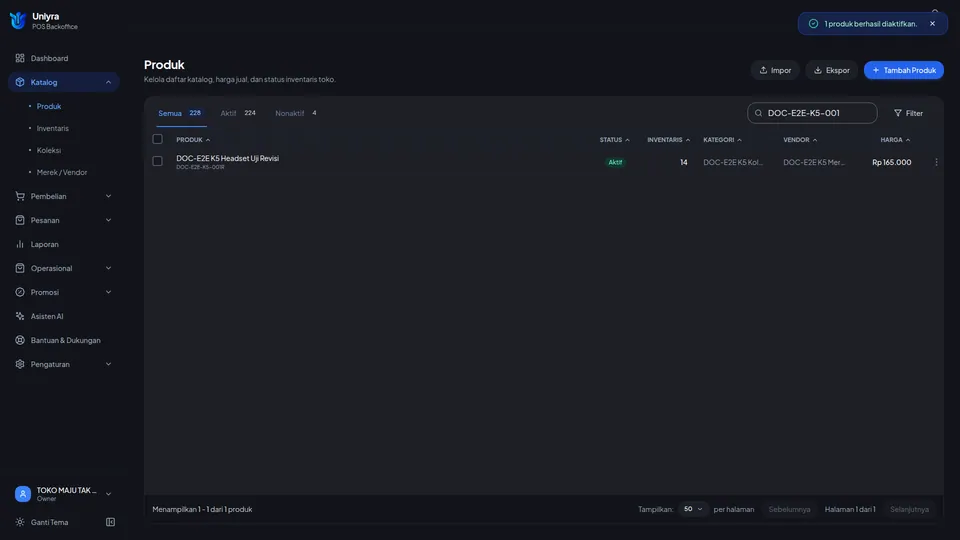This screenshot has height=540, width=960.
Task: Click the Laporan chart icon
Action: point(20,244)
